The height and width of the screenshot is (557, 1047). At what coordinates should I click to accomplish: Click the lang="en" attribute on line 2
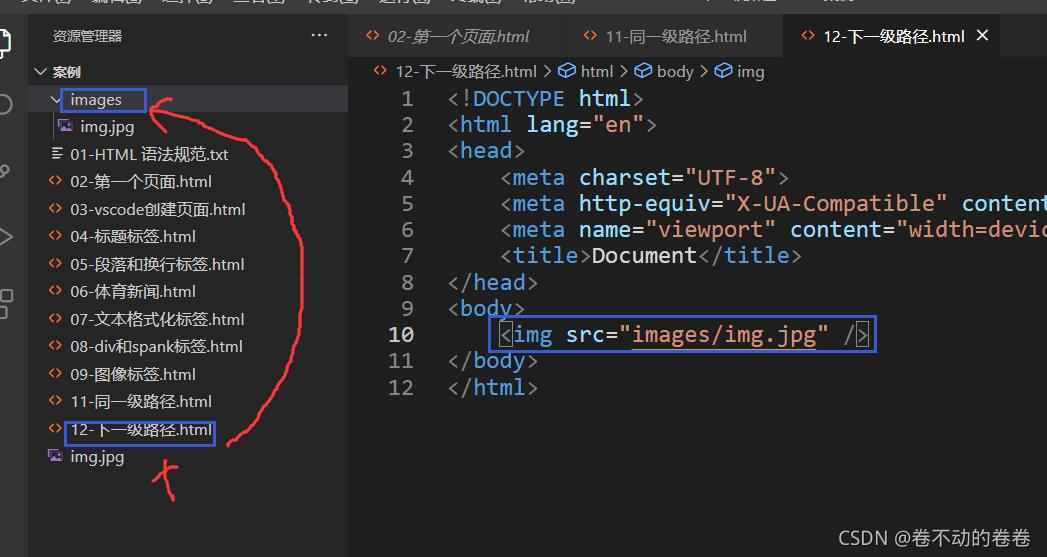pyautogui.click(x=585, y=125)
